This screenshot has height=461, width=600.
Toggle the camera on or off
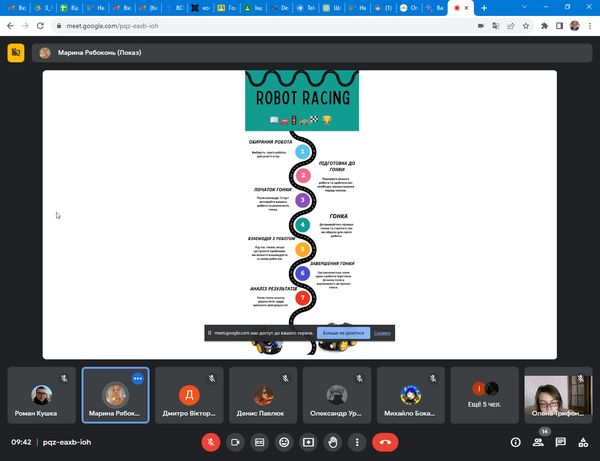pyautogui.click(x=236, y=441)
